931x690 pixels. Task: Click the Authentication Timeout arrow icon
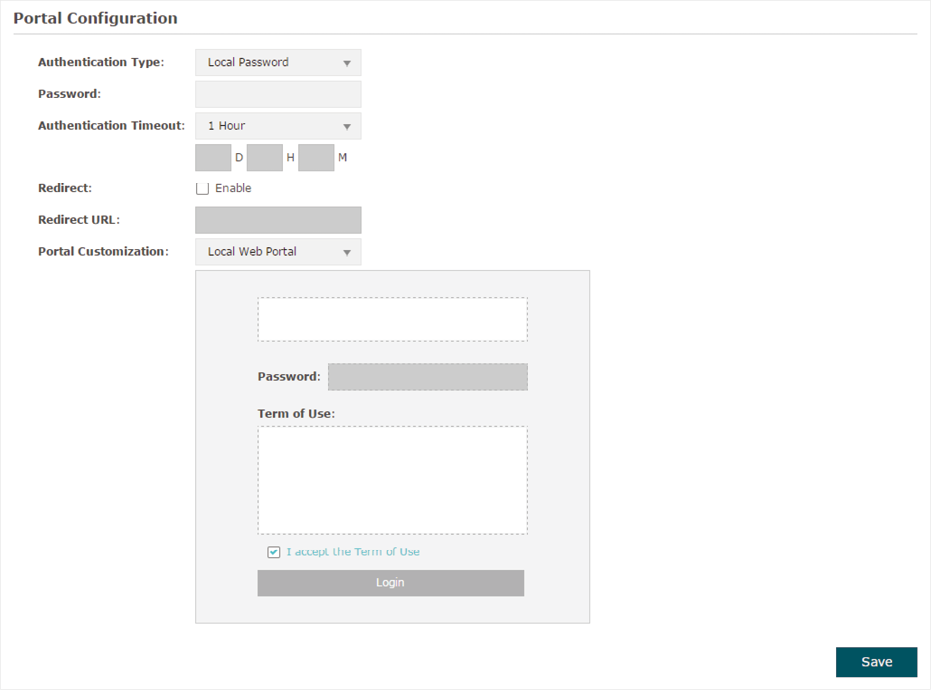tap(347, 126)
